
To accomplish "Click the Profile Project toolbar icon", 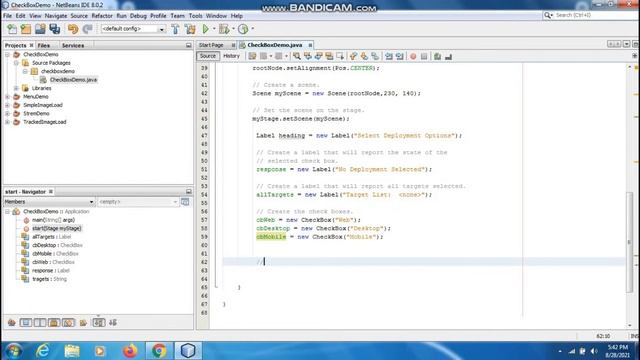I will click(x=243, y=29).
